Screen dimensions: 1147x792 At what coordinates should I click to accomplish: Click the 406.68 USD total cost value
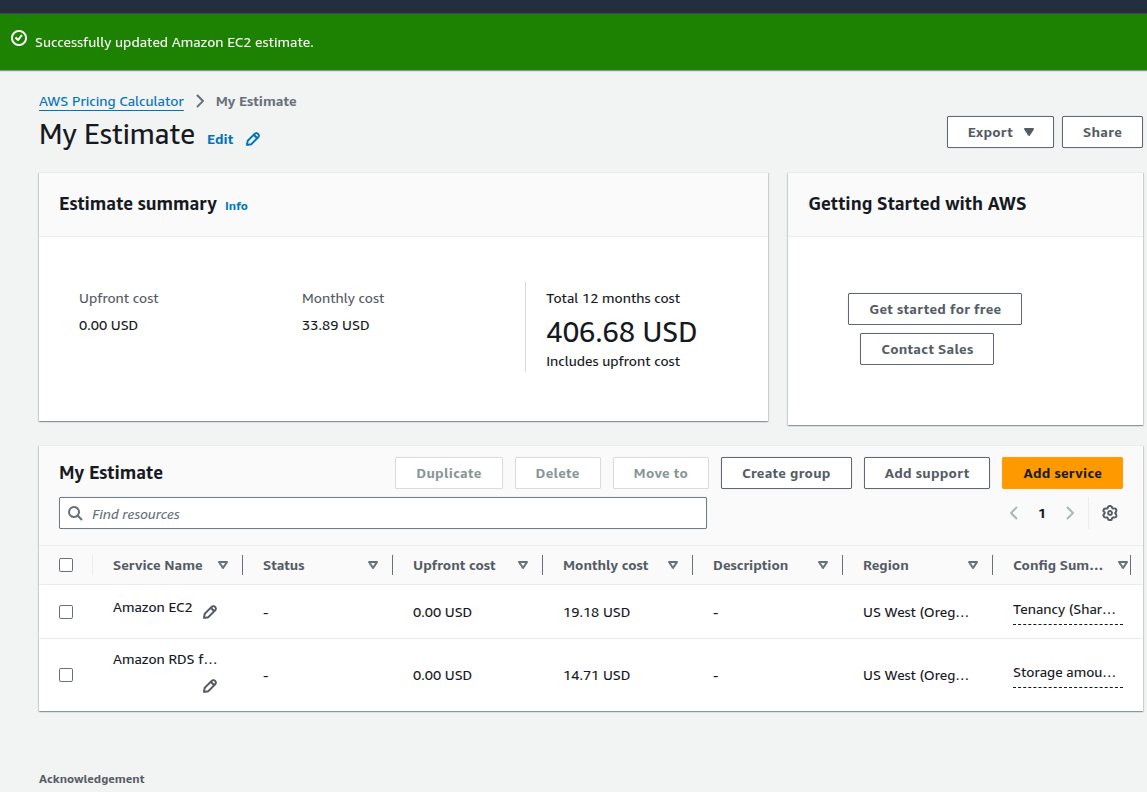621,332
